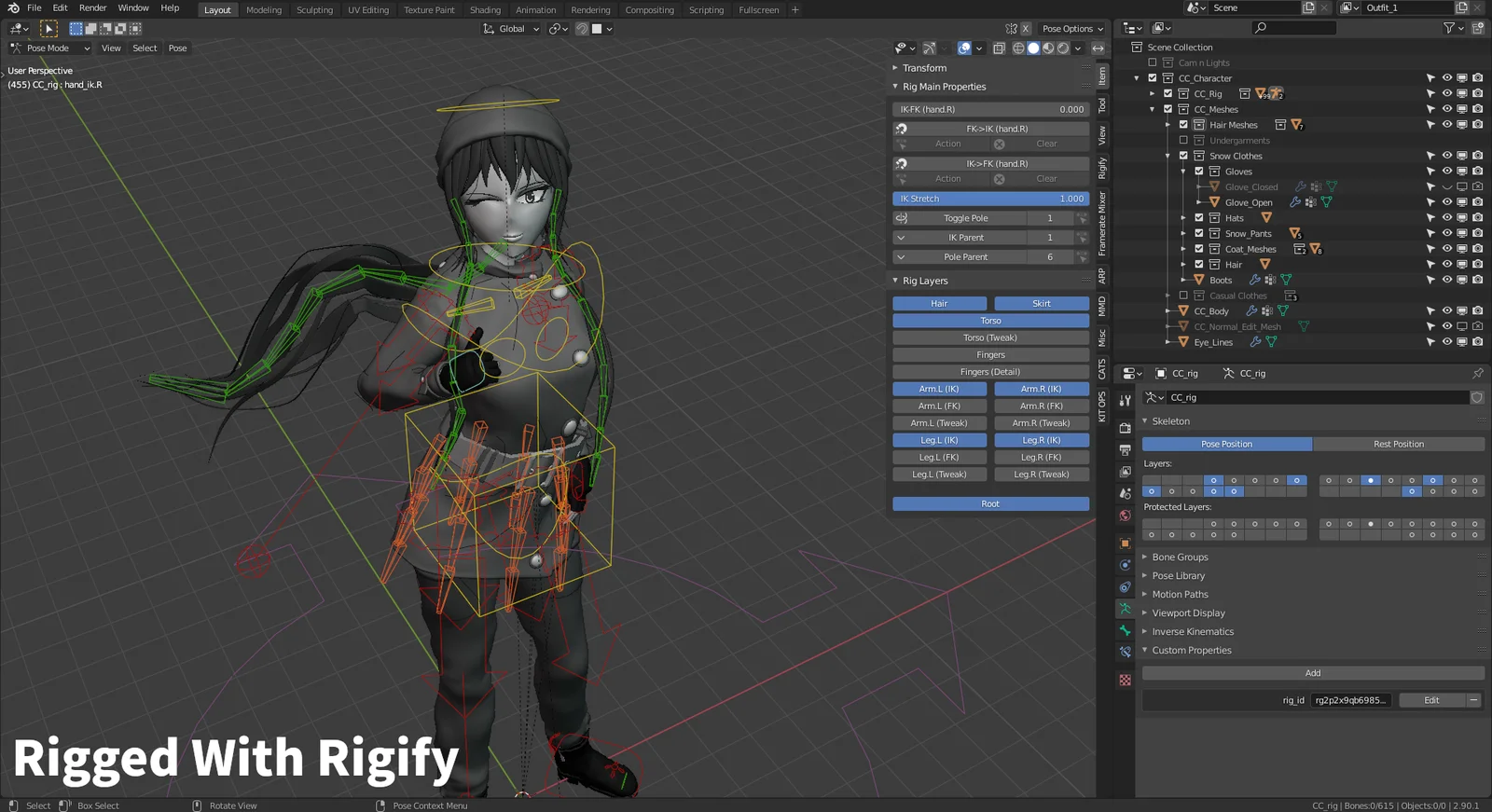This screenshot has height=812, width=1492.
Task: Open the World properties tab icon
Action: click(x=1125, y=516)
